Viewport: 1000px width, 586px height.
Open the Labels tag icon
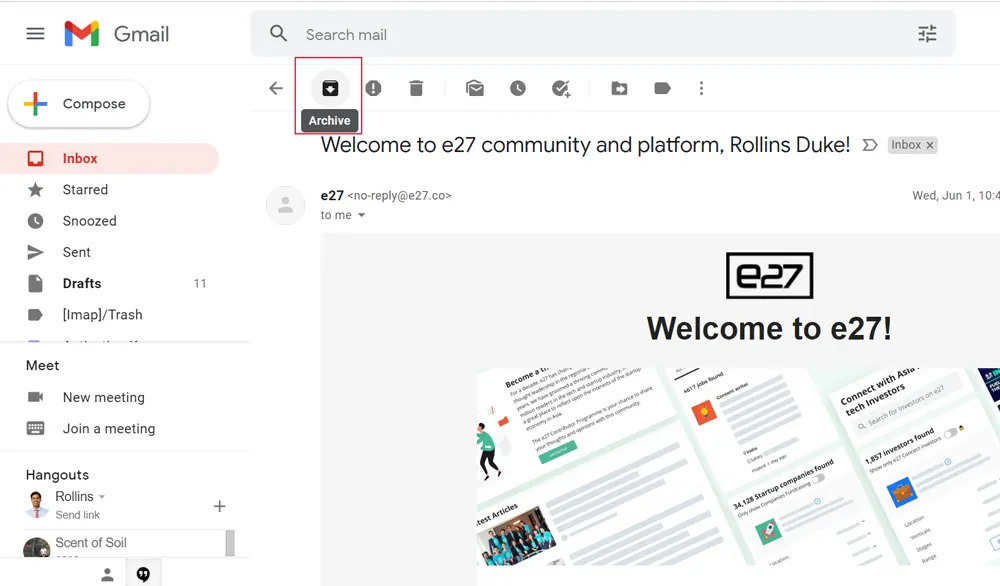(662, 88)
